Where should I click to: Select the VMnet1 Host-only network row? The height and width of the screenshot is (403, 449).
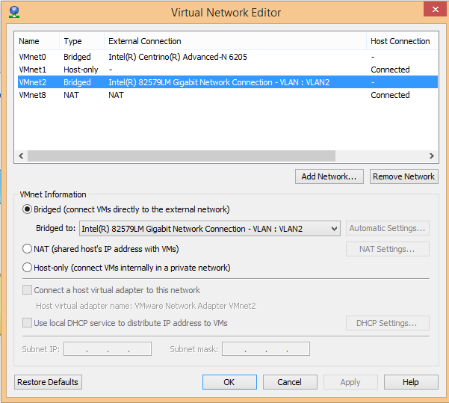click(228, 70)
